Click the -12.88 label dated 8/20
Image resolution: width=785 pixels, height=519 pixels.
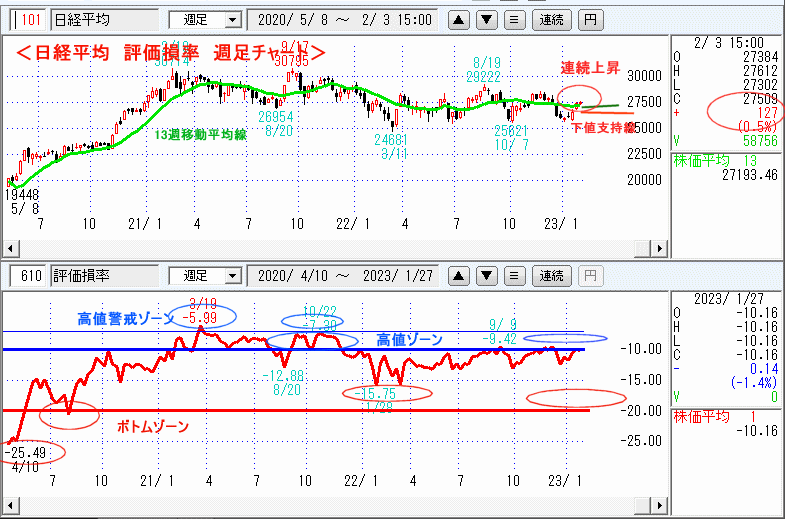tap(283, 376)
